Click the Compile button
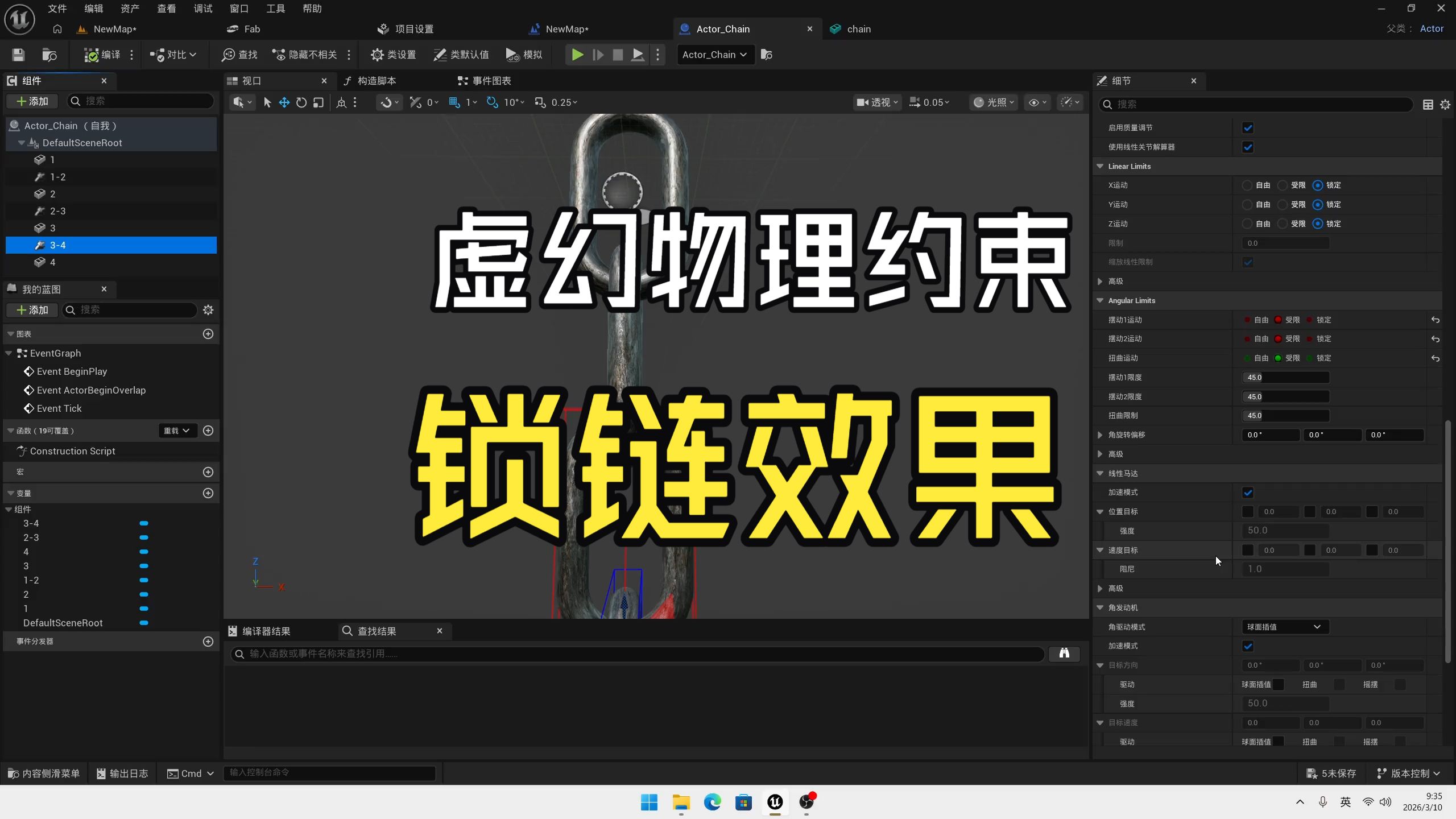Image resolution: width=1456 pixels, height=819 pixels. pyautogui.click(x=102, y=55)
